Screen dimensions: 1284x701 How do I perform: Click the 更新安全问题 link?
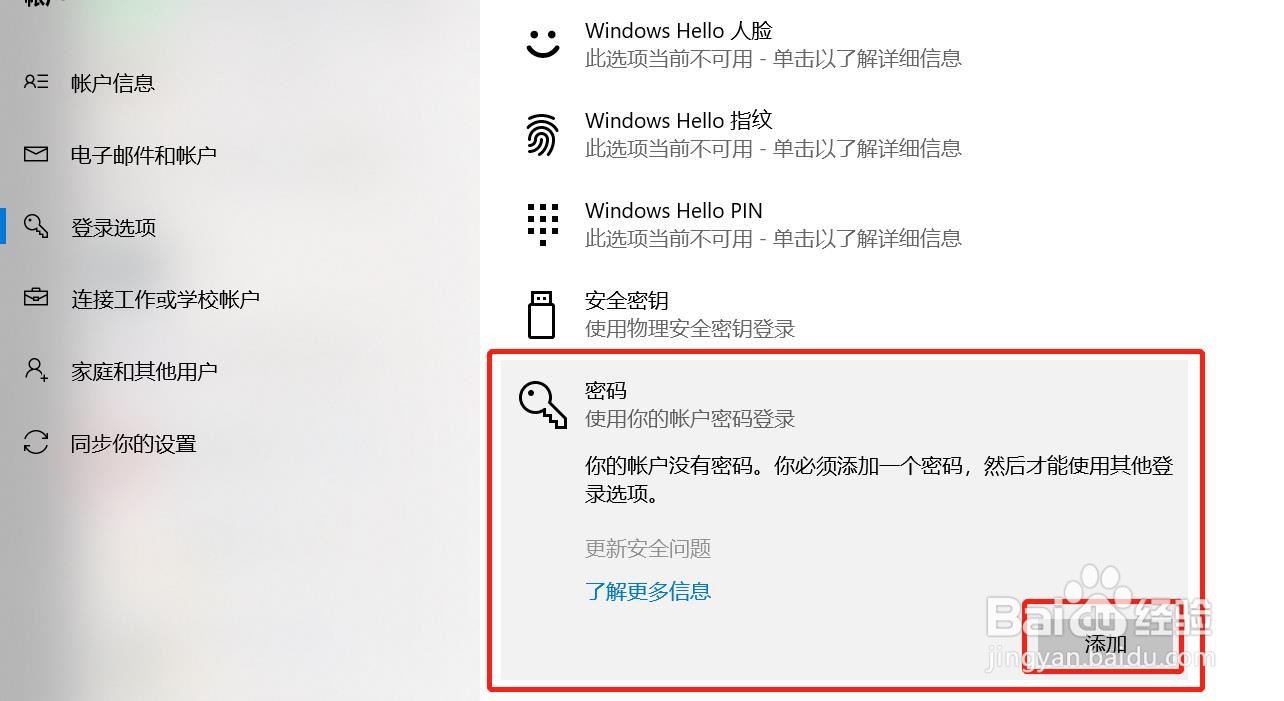[x=648, y=548]
